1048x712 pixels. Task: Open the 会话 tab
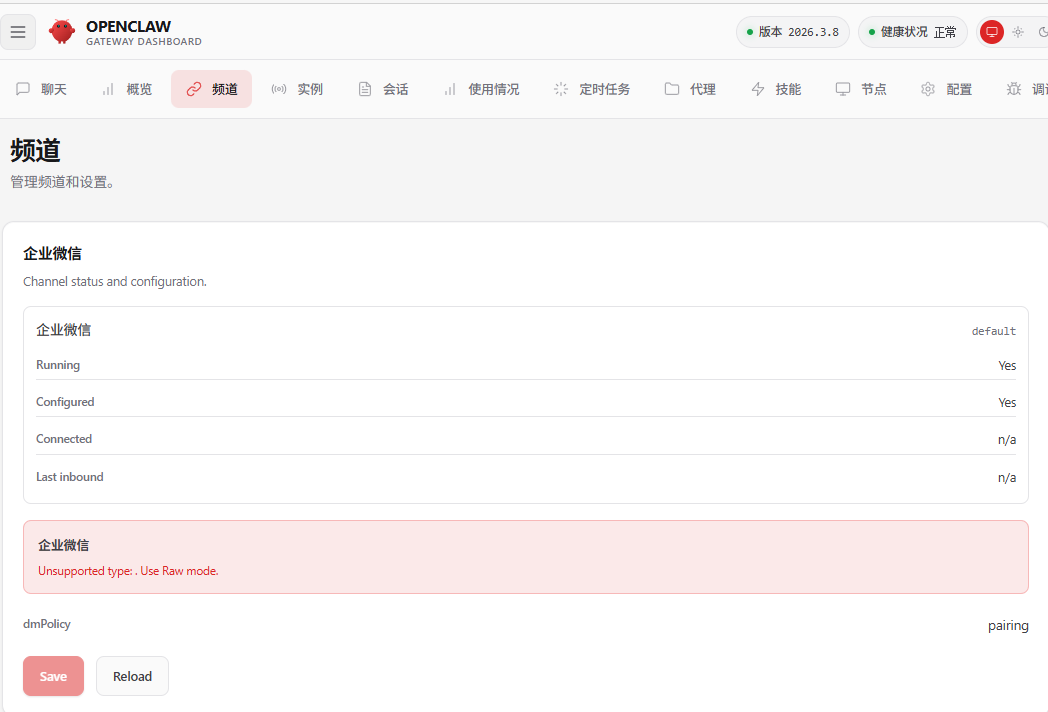point(383,89)
